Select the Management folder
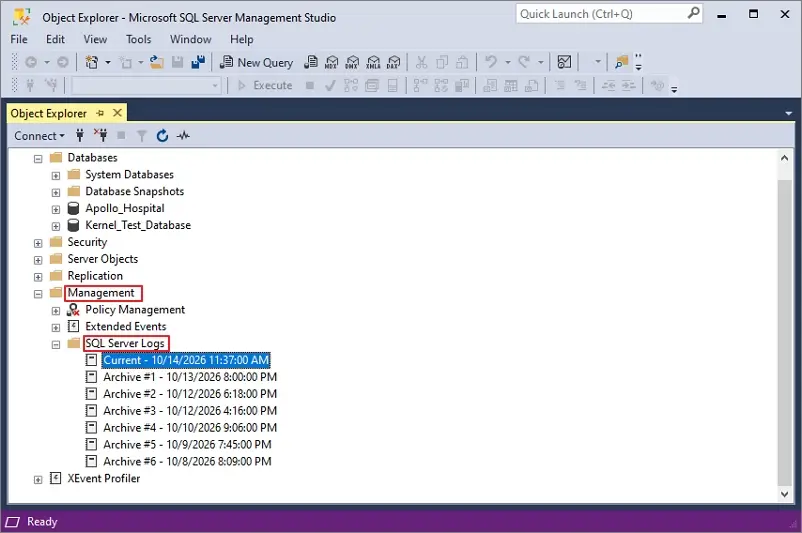Viewport: 802px width, 533px height. pos(101,293)
